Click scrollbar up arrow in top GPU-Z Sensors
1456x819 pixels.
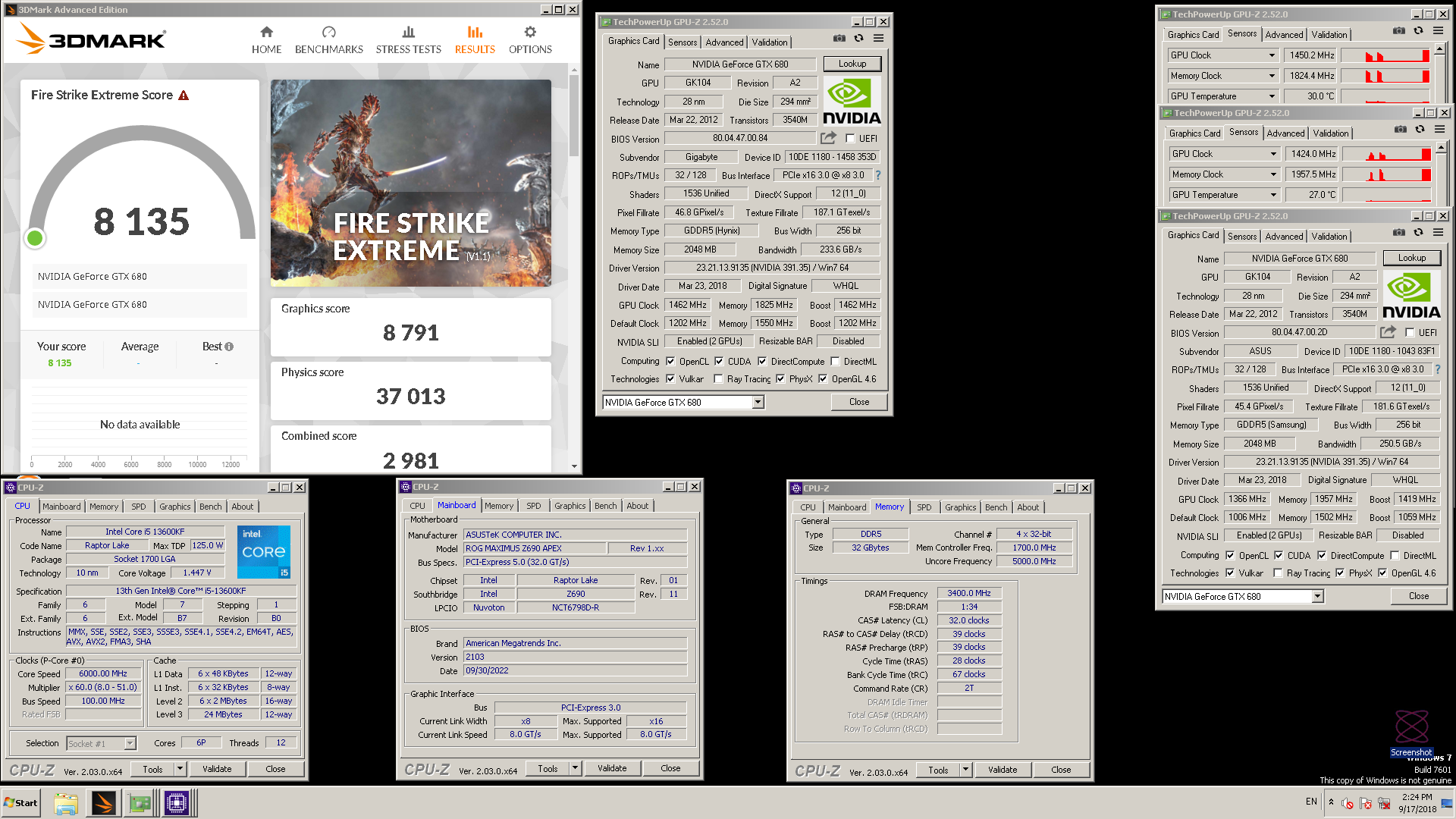tap(1440, 49)
